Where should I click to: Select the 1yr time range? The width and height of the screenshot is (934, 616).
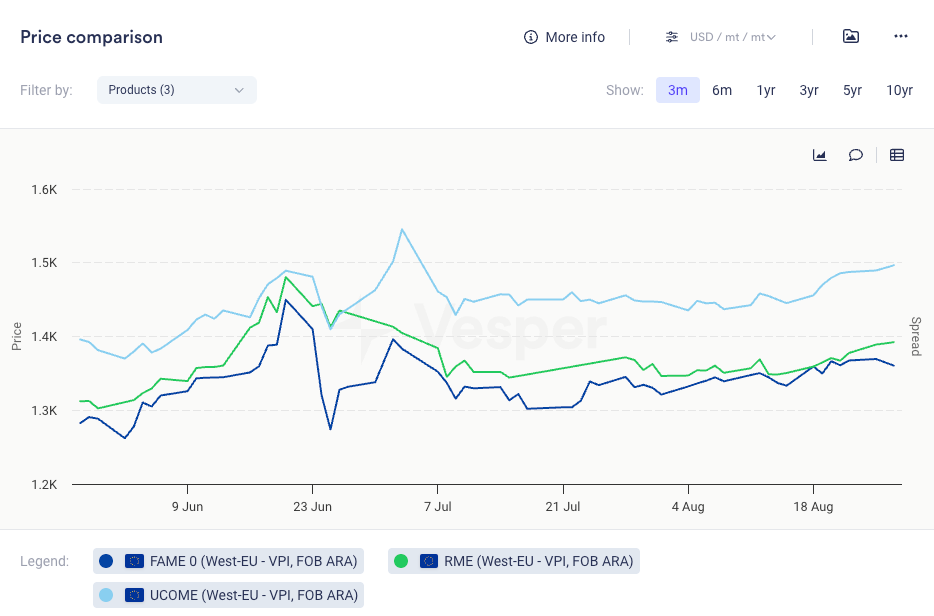click(766, 90)
